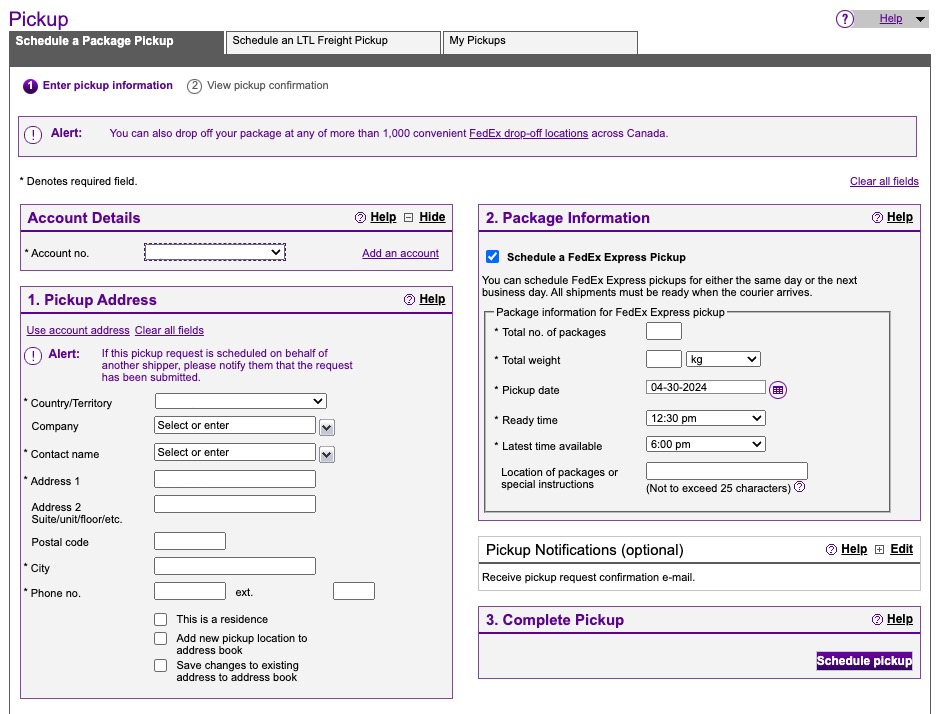Check This is a residence
Viewport: 936px width, 714px height.
pyautogui.click(x=161, y=619)
